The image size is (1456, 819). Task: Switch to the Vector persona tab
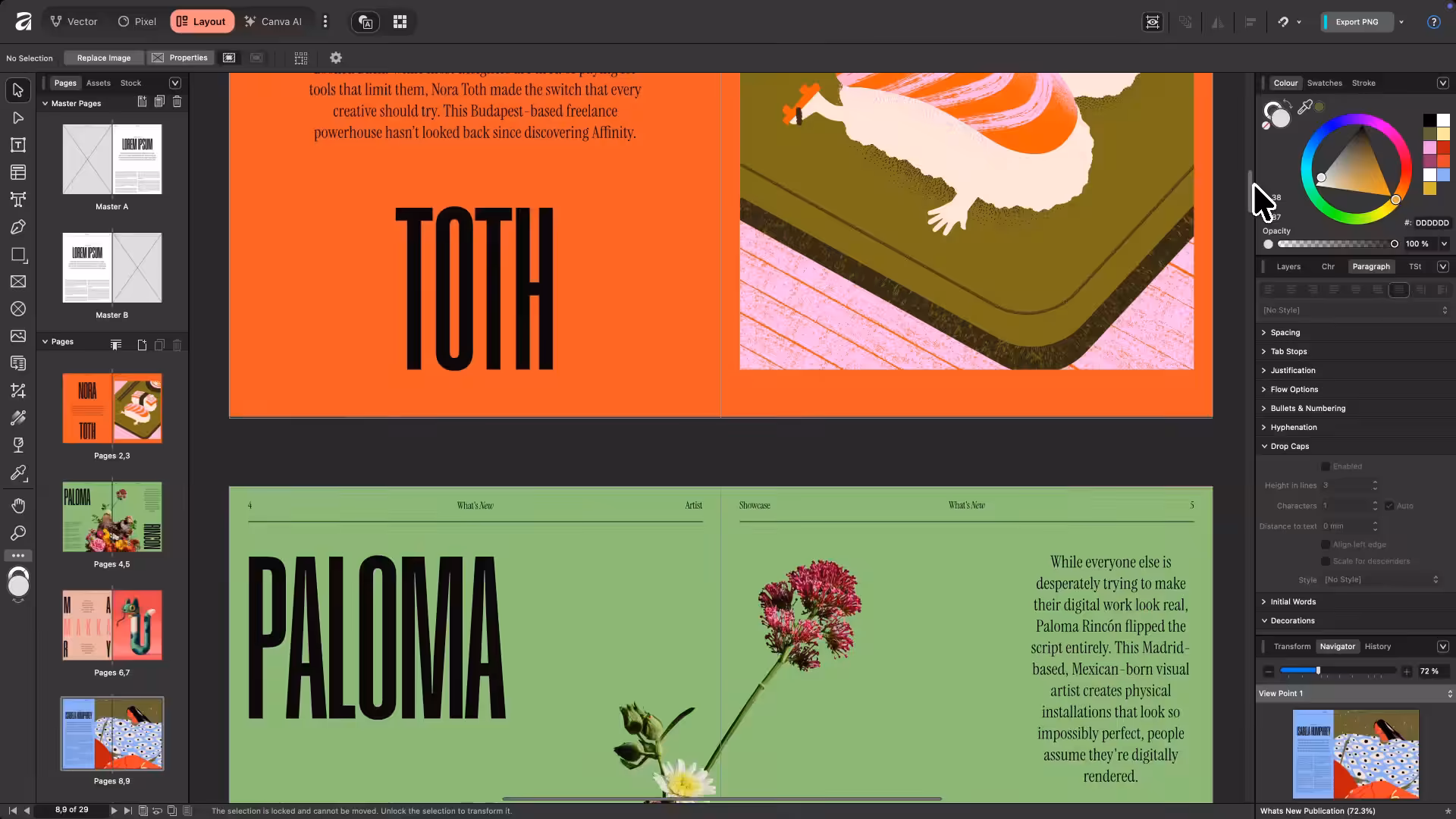tap(74, 21)
